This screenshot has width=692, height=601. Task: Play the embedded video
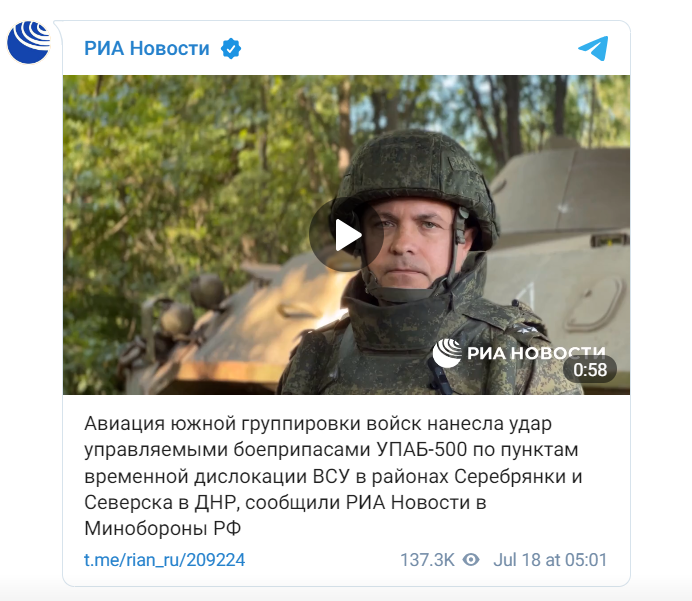346,235
